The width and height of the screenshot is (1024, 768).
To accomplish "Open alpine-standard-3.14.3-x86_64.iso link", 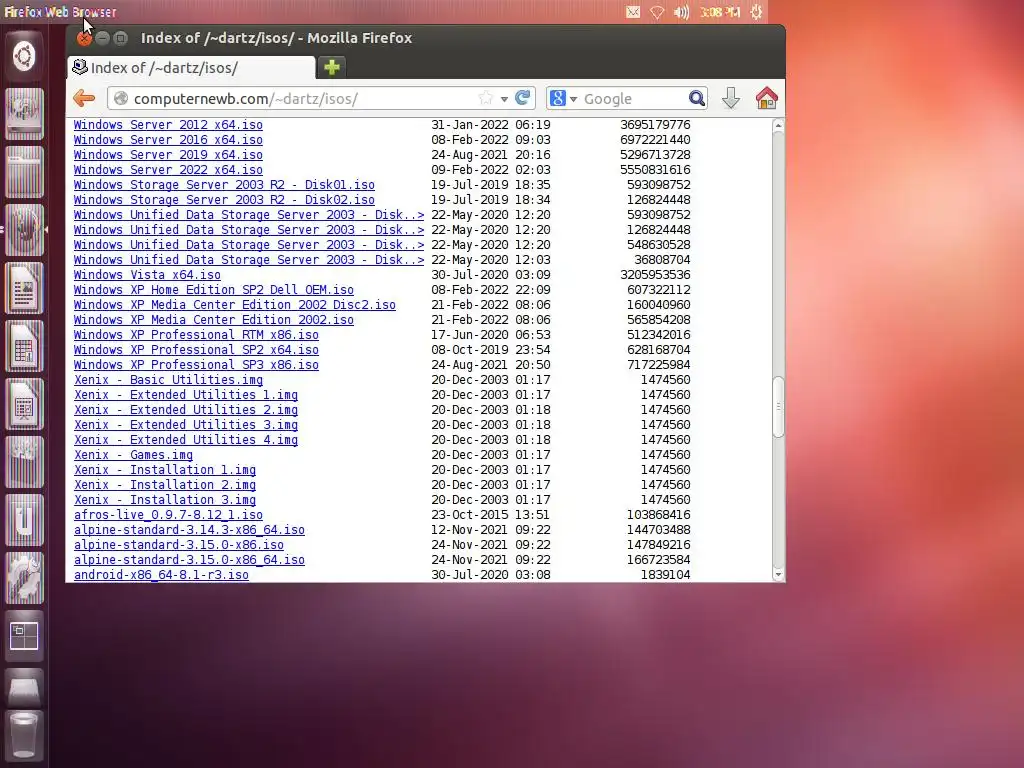I will 189,530.
